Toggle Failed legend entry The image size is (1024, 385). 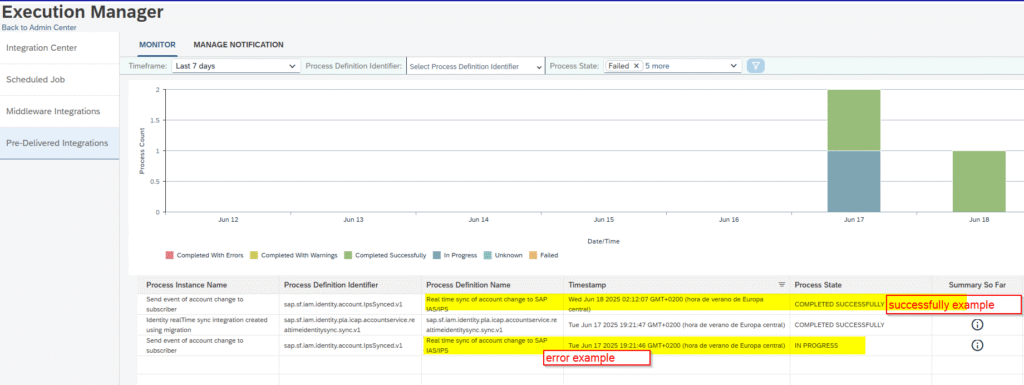[543, 255]
